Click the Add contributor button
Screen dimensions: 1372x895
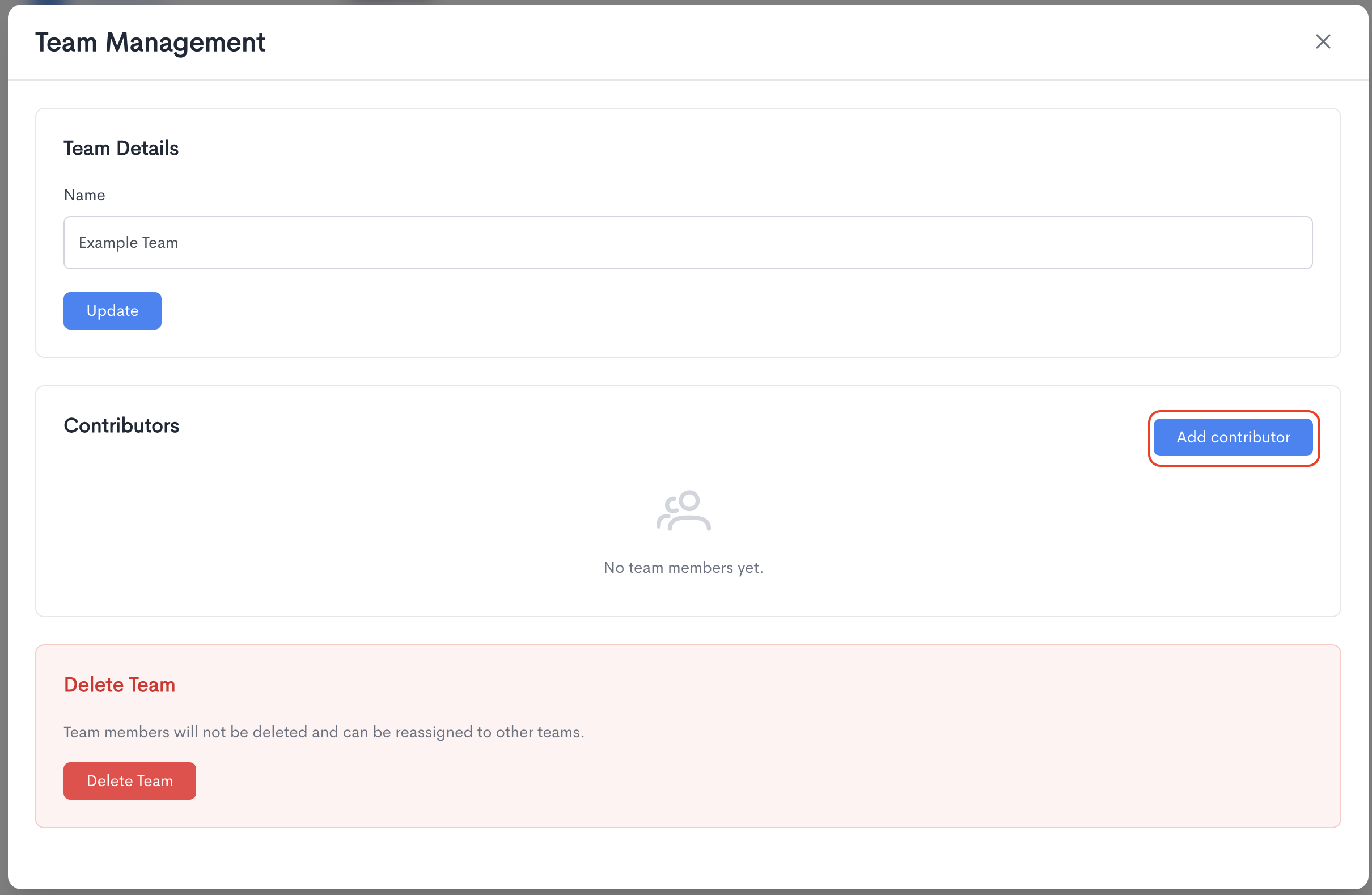pyautogui.click(x=1233, y=437)
